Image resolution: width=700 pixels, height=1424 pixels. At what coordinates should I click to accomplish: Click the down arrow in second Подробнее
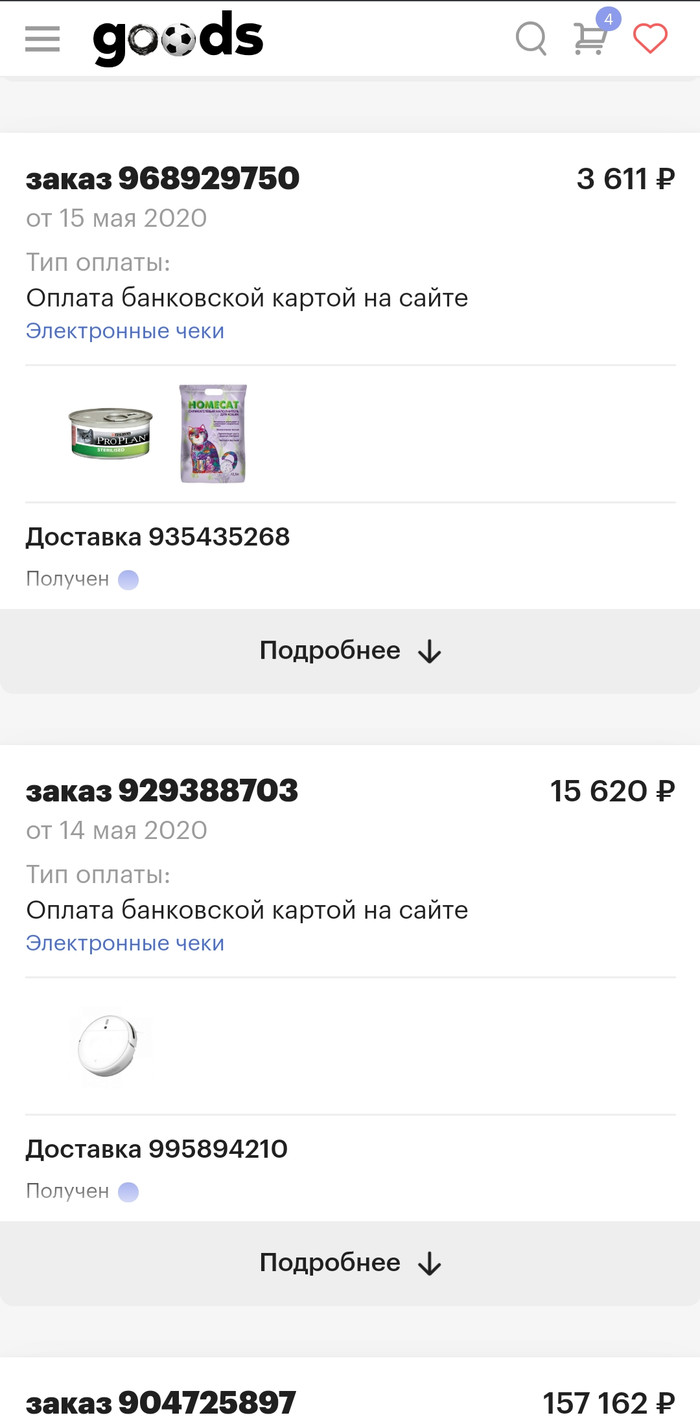click(x=429, y=1264)
